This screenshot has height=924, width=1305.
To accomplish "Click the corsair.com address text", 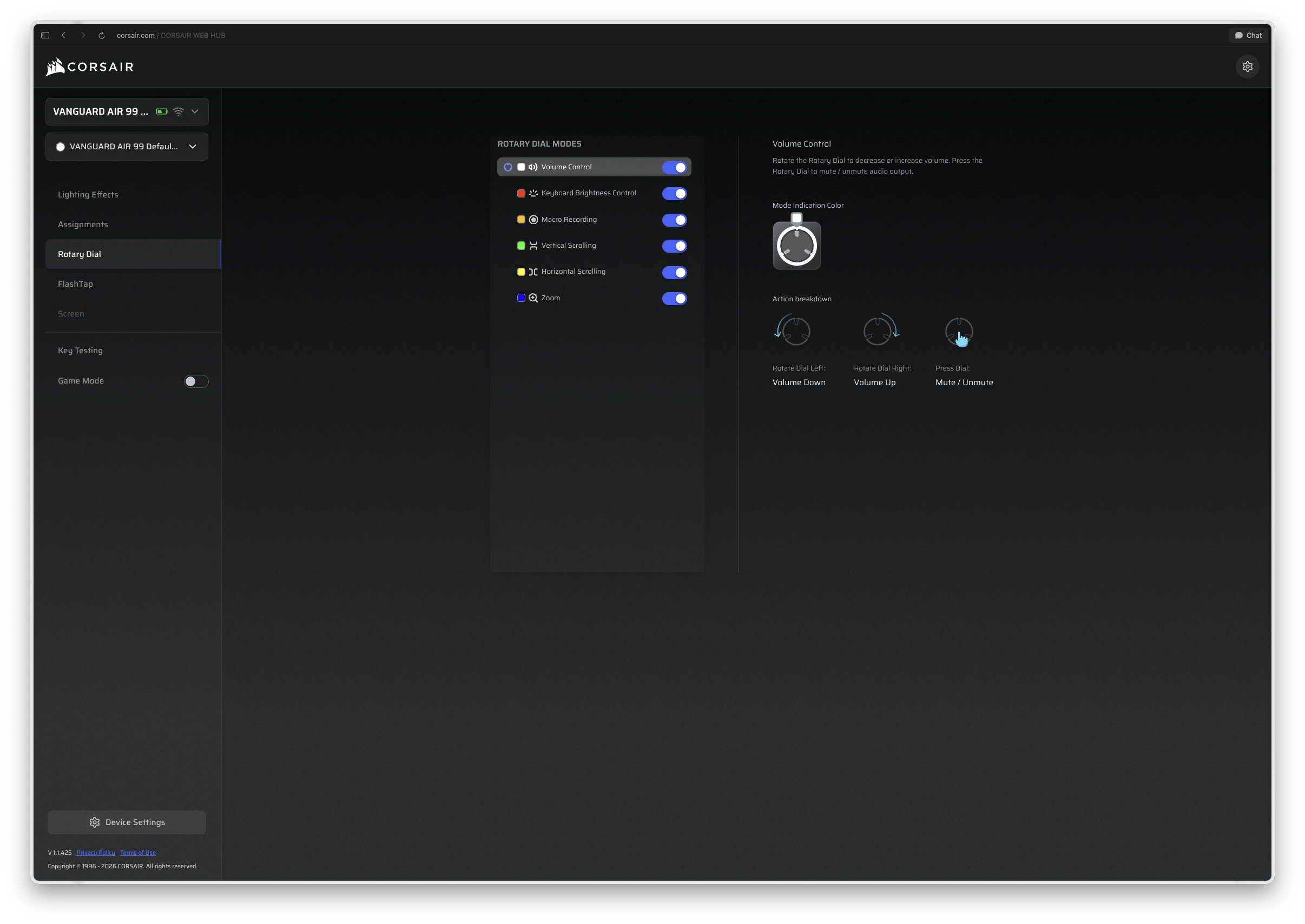I will tap(135, 35).
